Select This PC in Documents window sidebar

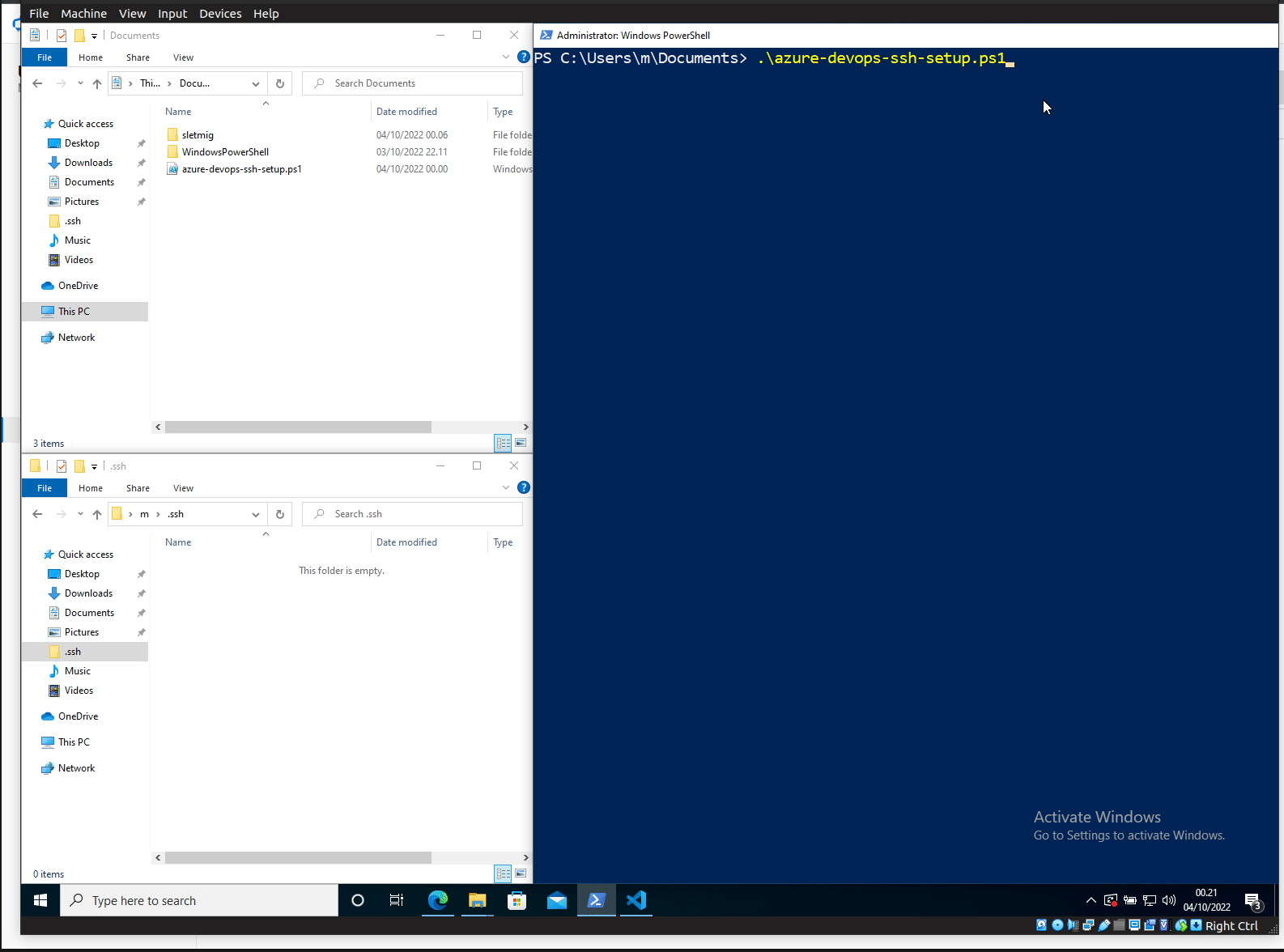[x=85, y=312]
